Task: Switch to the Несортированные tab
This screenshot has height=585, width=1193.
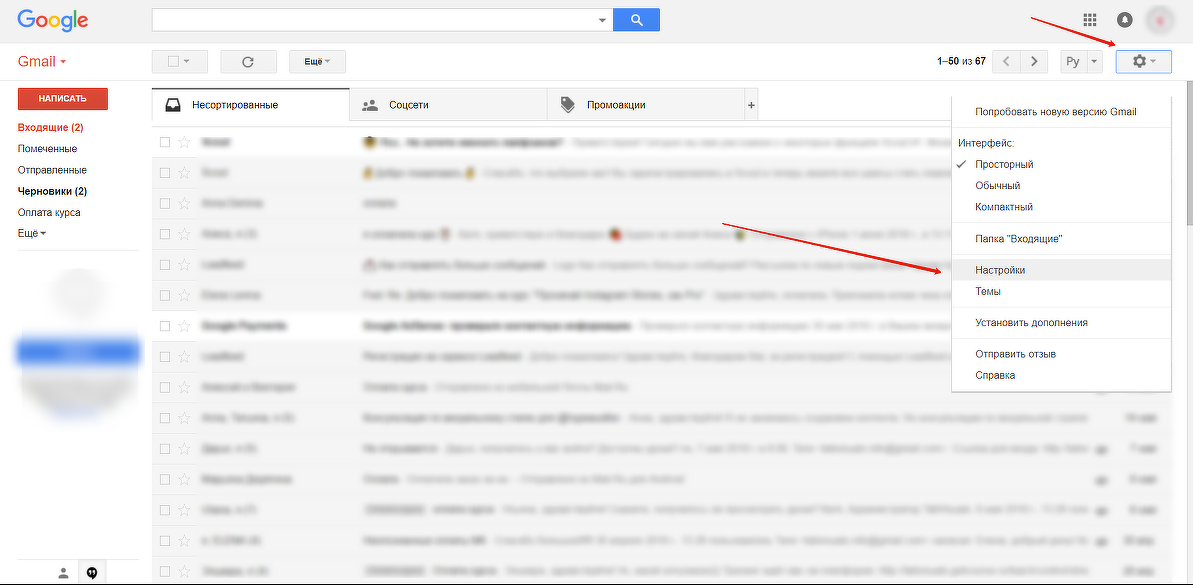Action: [250, 105]
